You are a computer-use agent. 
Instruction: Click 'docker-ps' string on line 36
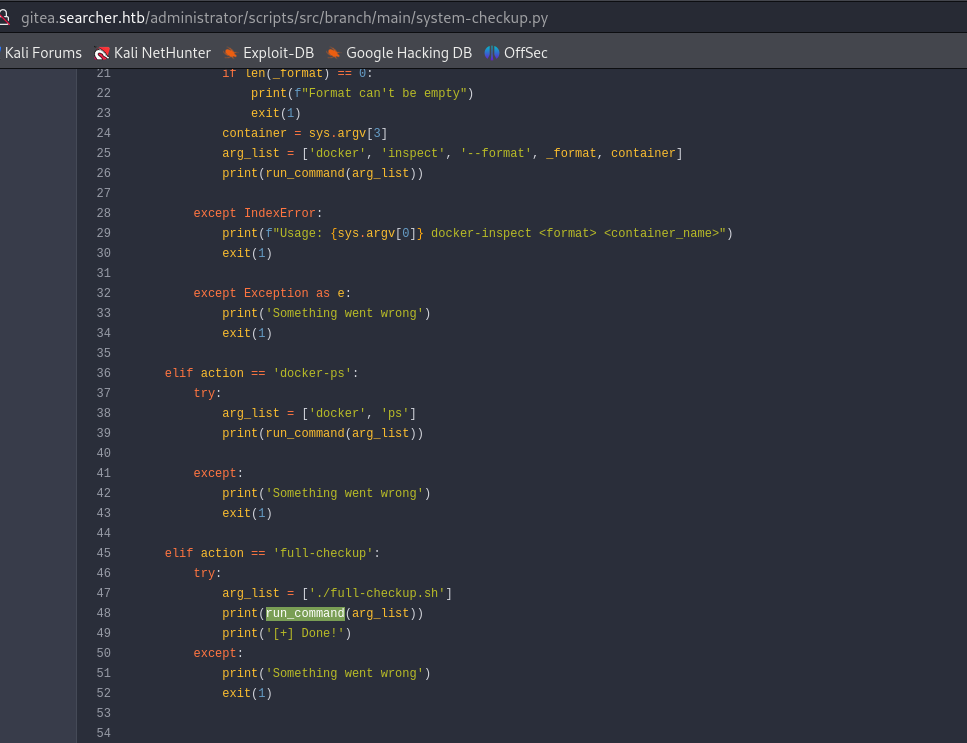click(x=312, y=373)
